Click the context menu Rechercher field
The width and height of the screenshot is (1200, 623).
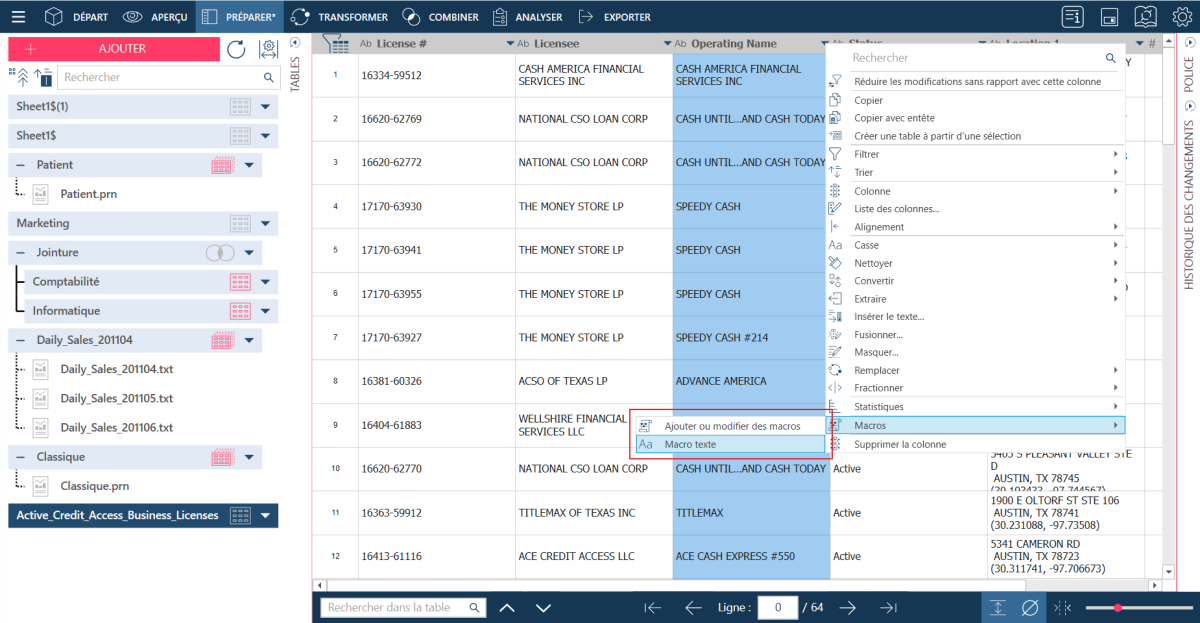[x=984, y=58]
